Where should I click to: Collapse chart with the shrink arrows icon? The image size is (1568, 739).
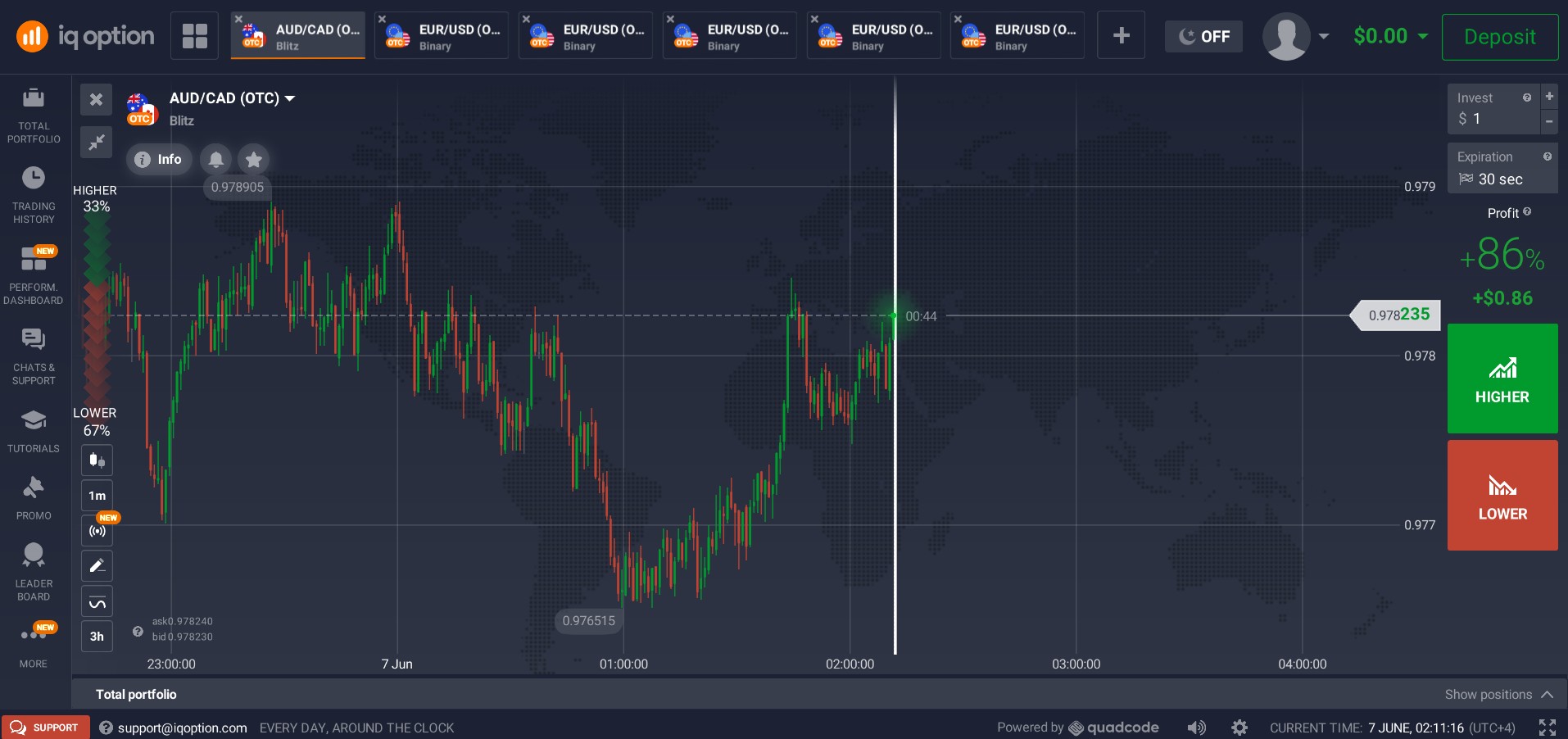pyautogui.click(x=96, y=142)
